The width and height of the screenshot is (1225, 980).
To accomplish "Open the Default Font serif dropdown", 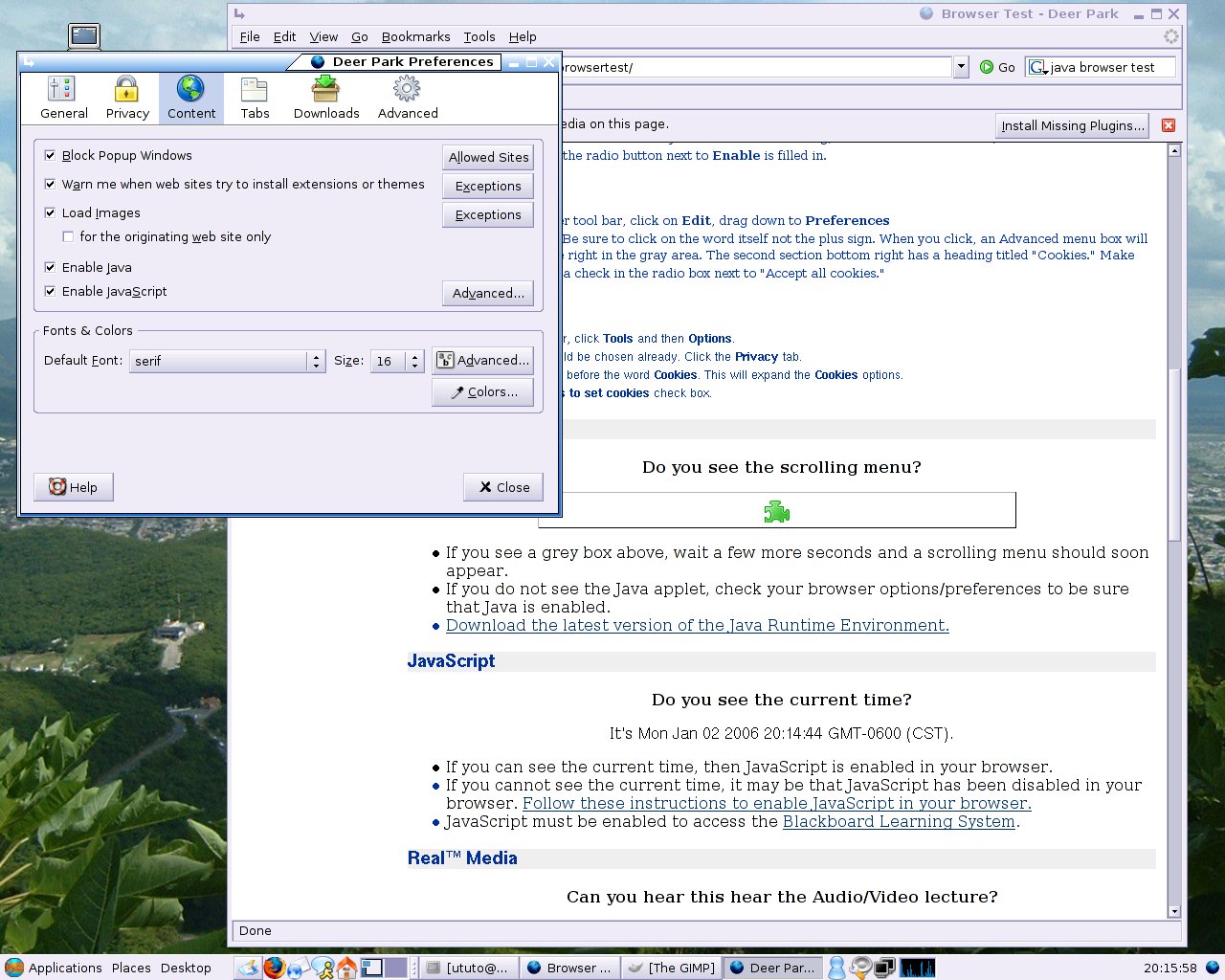I will (x=228, y=361).
